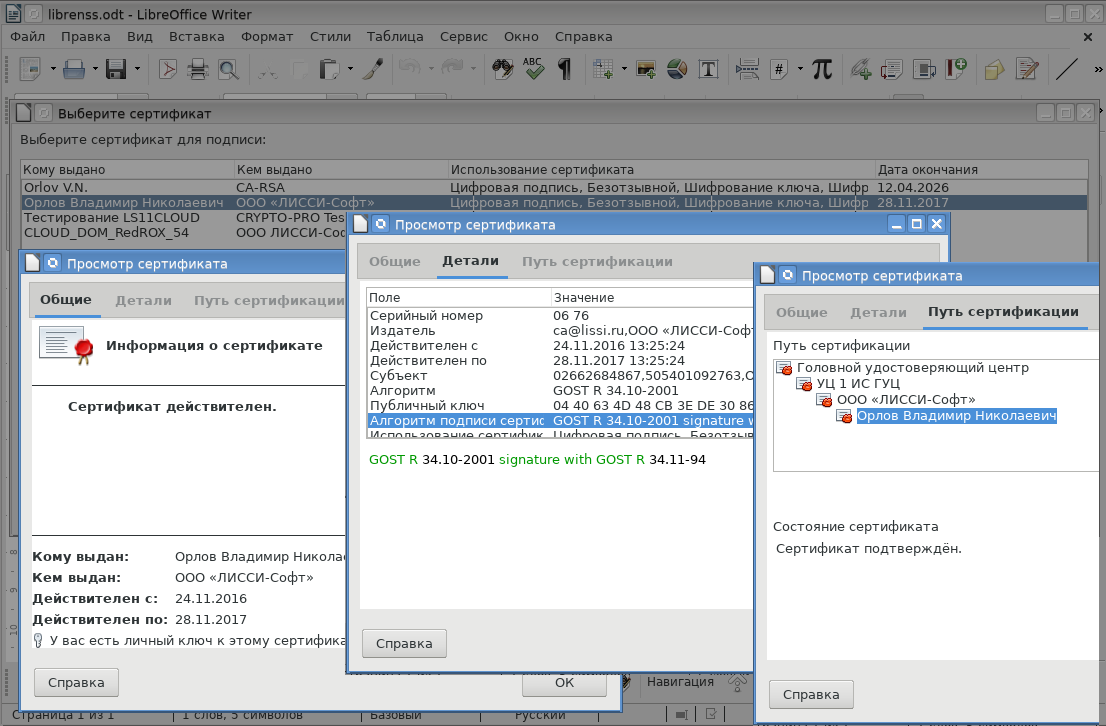Select ООО «ЛИССИ-Софт» node in certification path

(x=906, y=399)
